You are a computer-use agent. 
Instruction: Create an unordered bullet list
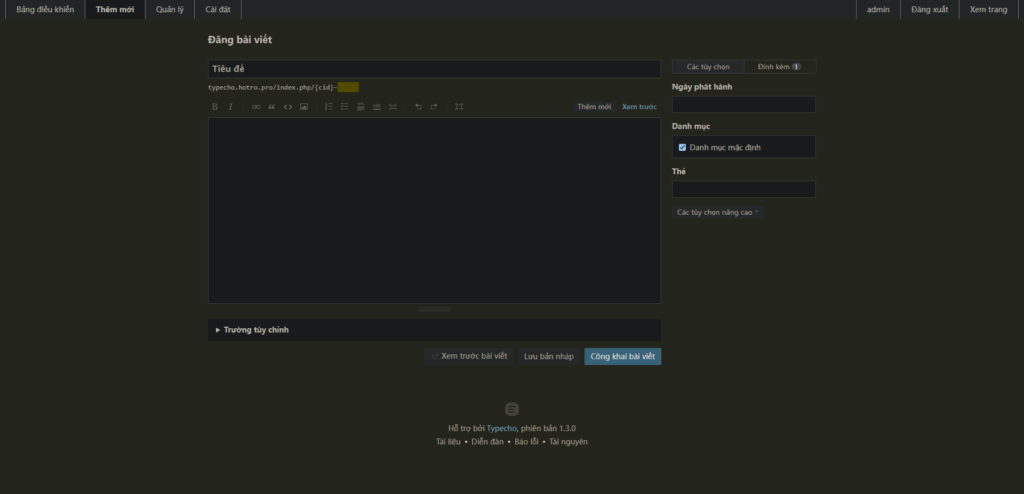click(x=345, y=107)
